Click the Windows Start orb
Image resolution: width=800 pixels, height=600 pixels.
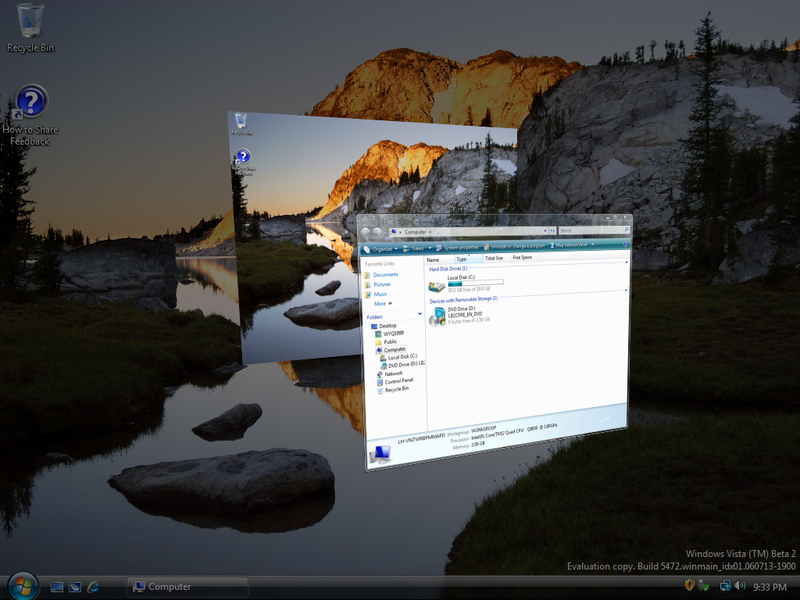[22, 585]
